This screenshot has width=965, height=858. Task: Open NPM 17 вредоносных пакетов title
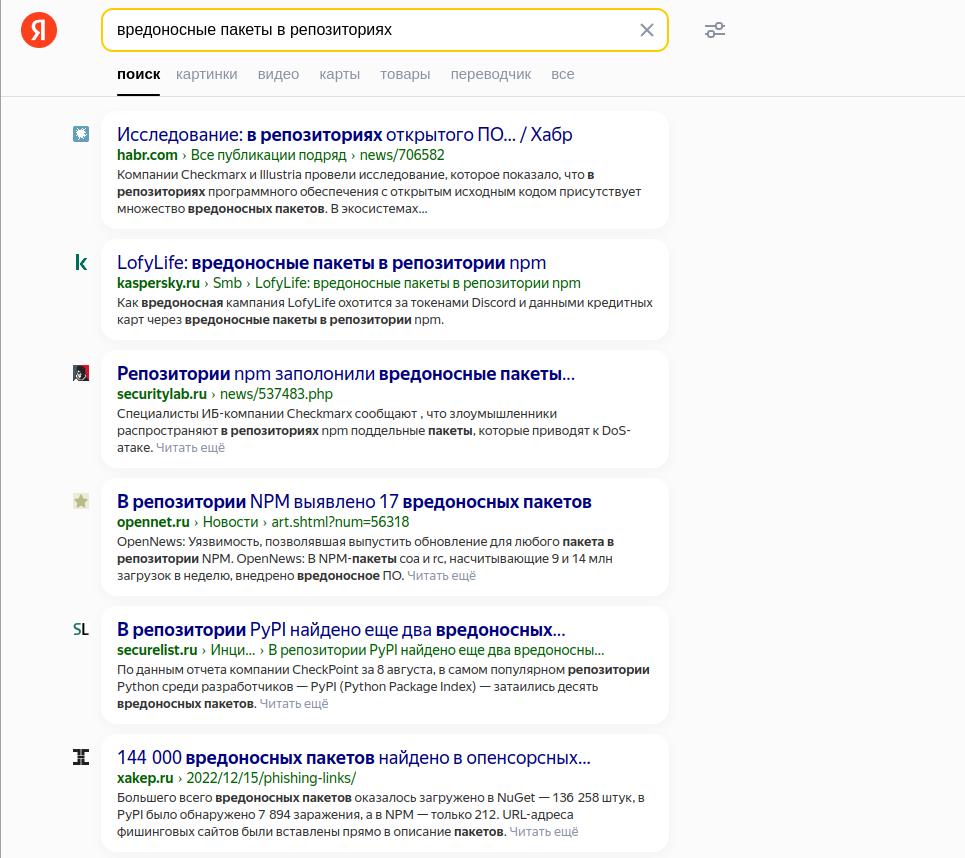point(354,502)
